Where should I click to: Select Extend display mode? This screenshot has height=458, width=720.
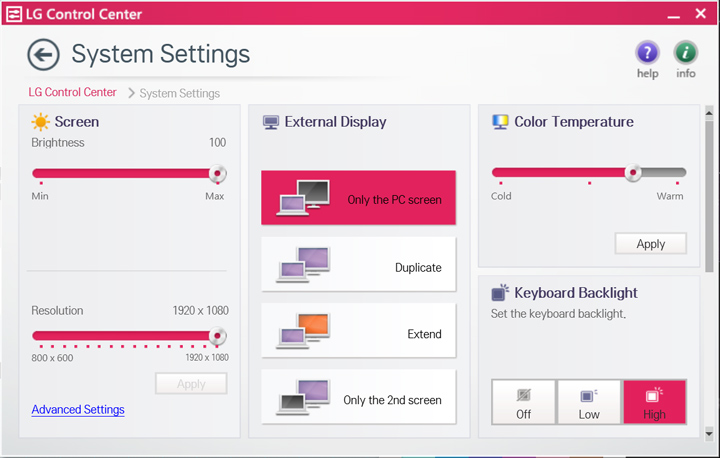pos(359,330)
